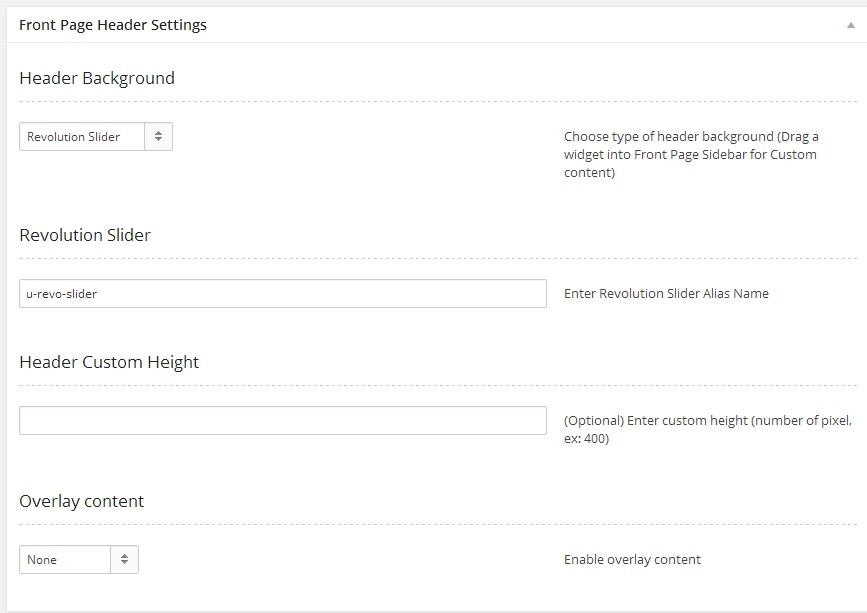
Task: Click the Header Custom Height section heading
Action: [x=109, y=362]
